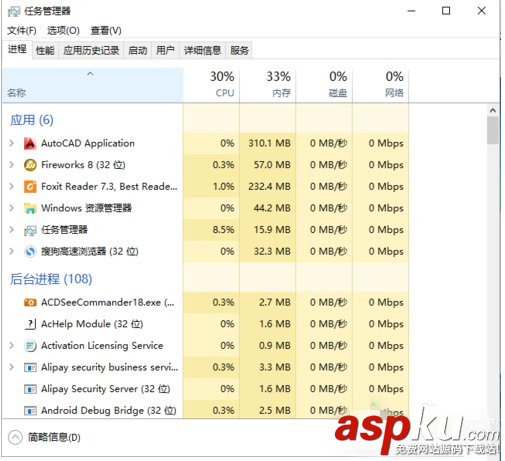Click the Fireworks 8 process icon

point(30,165)
